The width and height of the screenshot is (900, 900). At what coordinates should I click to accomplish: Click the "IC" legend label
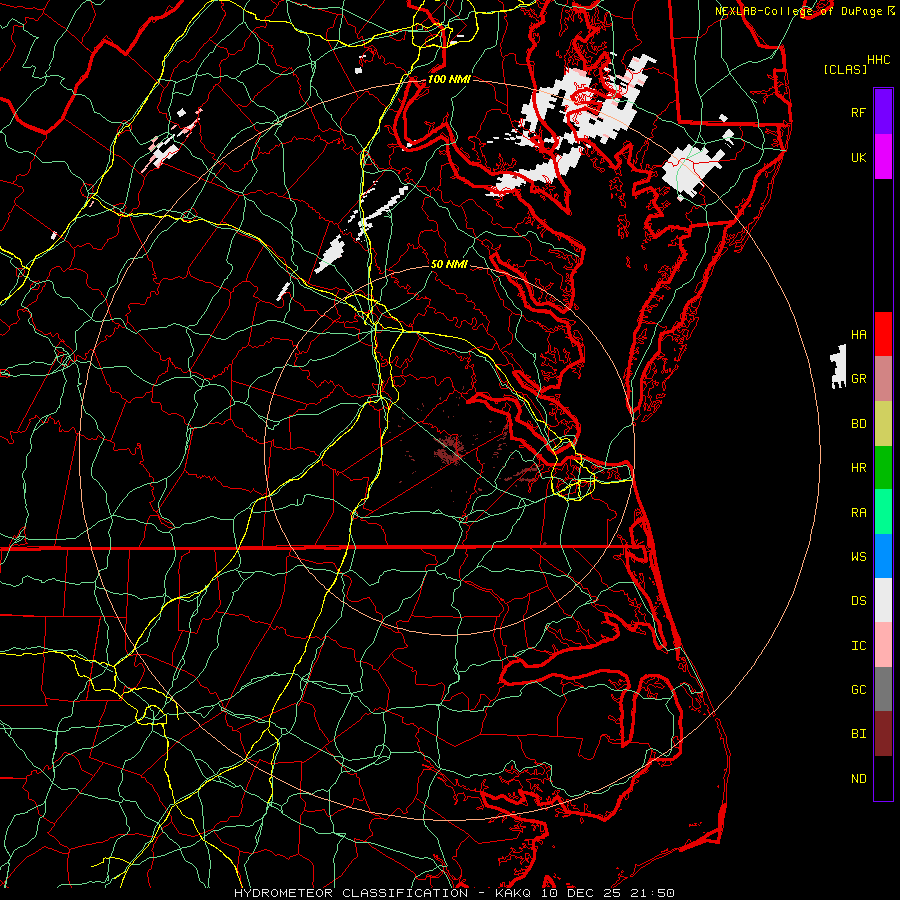pyautogui.click(x=859, y=646)
